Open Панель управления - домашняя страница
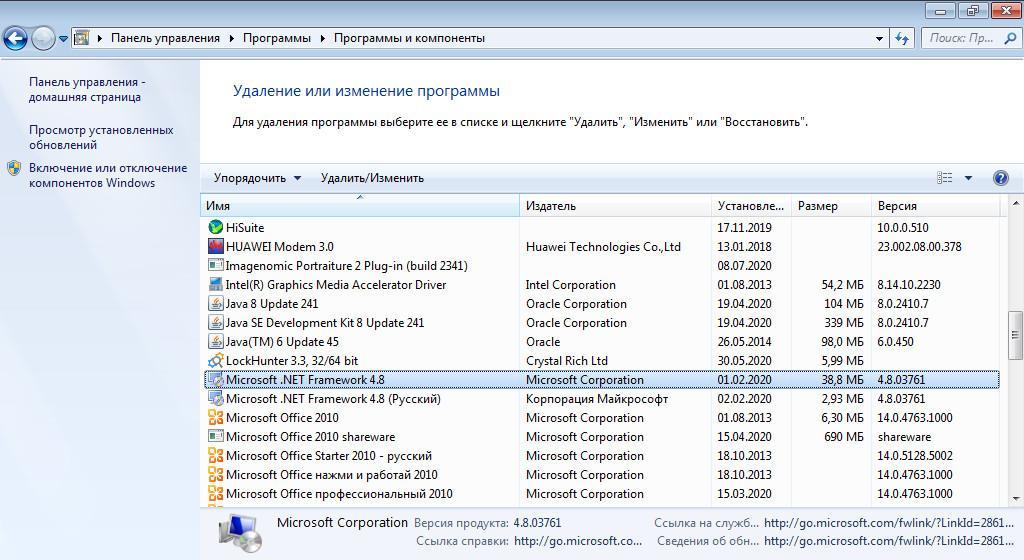Screen dimensions: 1024x560 coord(87,89)
